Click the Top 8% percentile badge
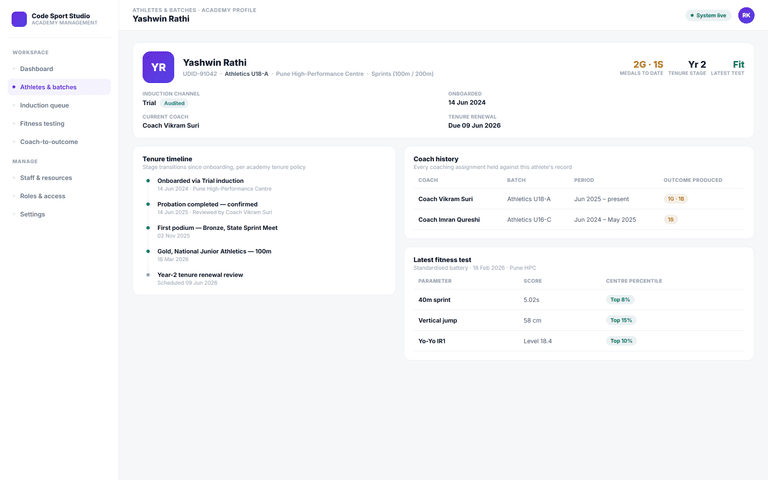Image resolution: width=768 pixels, height=480 pixels. (620, 300)
